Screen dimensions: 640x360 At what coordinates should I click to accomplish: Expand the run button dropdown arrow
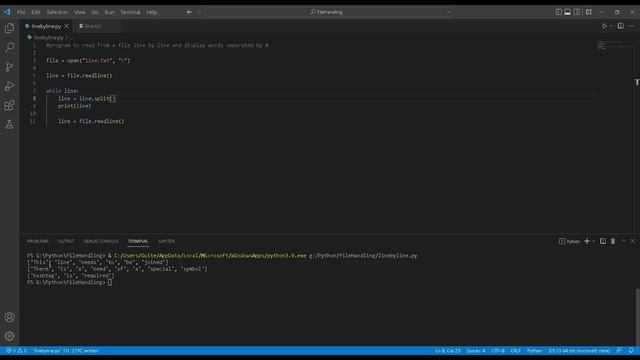[611, 26]
